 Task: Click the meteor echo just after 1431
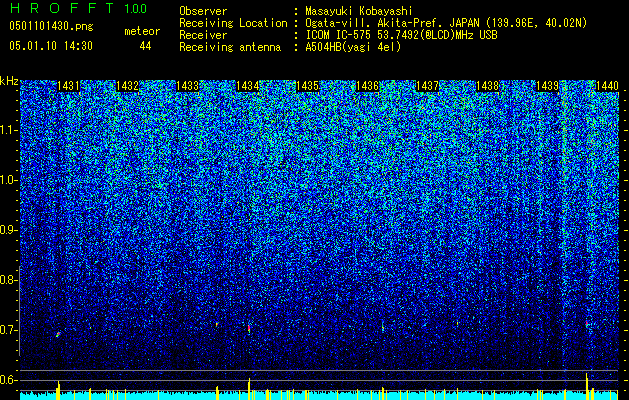point(58,334)
